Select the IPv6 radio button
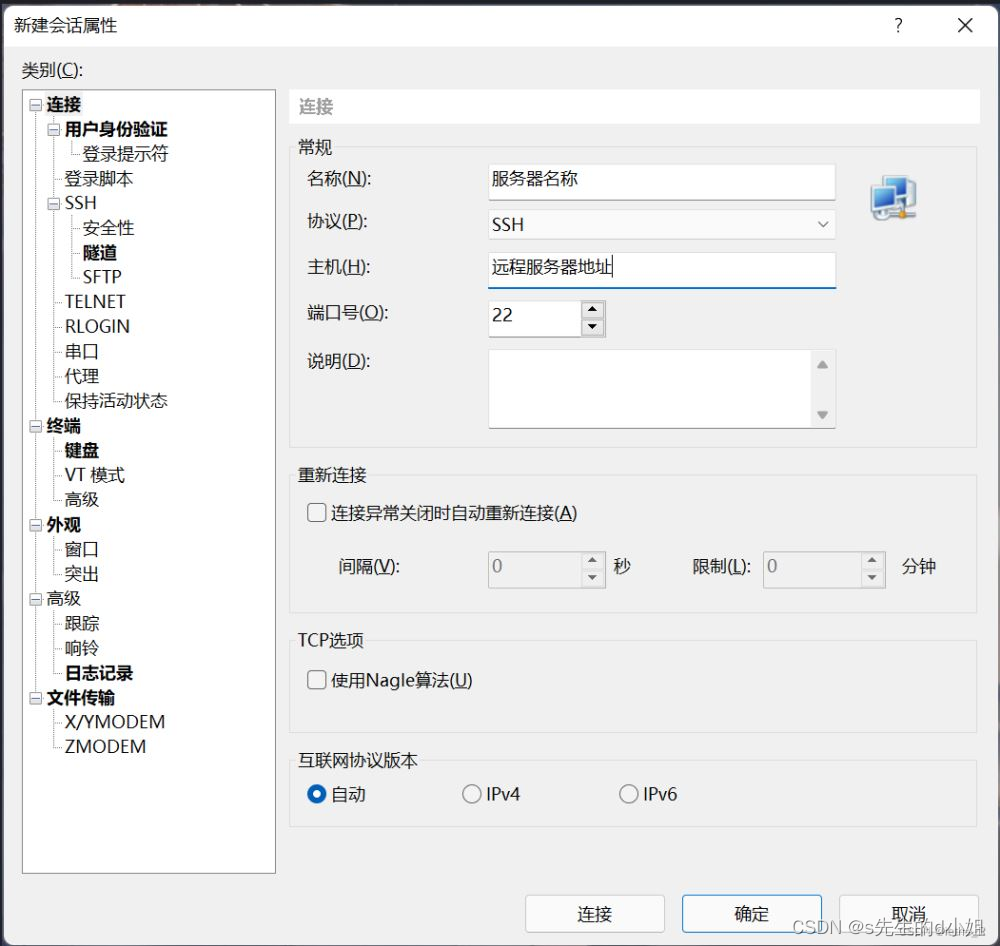Image resolution: width=1000 pixels, height=946 pixels. tap(628, 794)
